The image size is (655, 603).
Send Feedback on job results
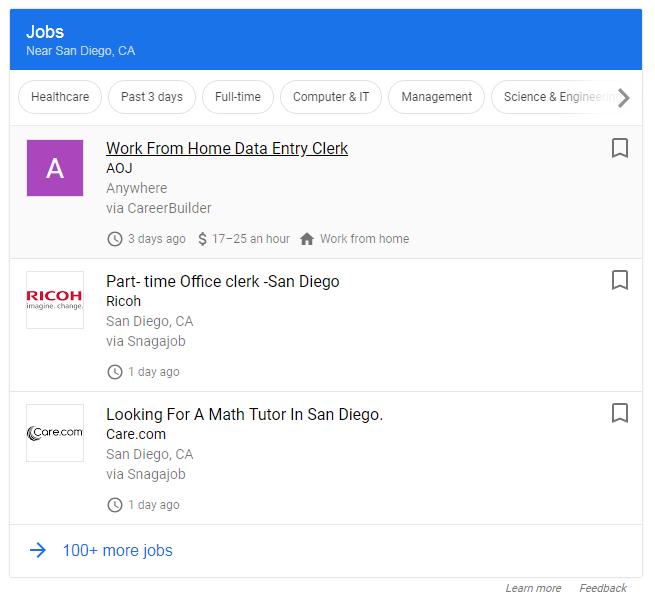603,588
